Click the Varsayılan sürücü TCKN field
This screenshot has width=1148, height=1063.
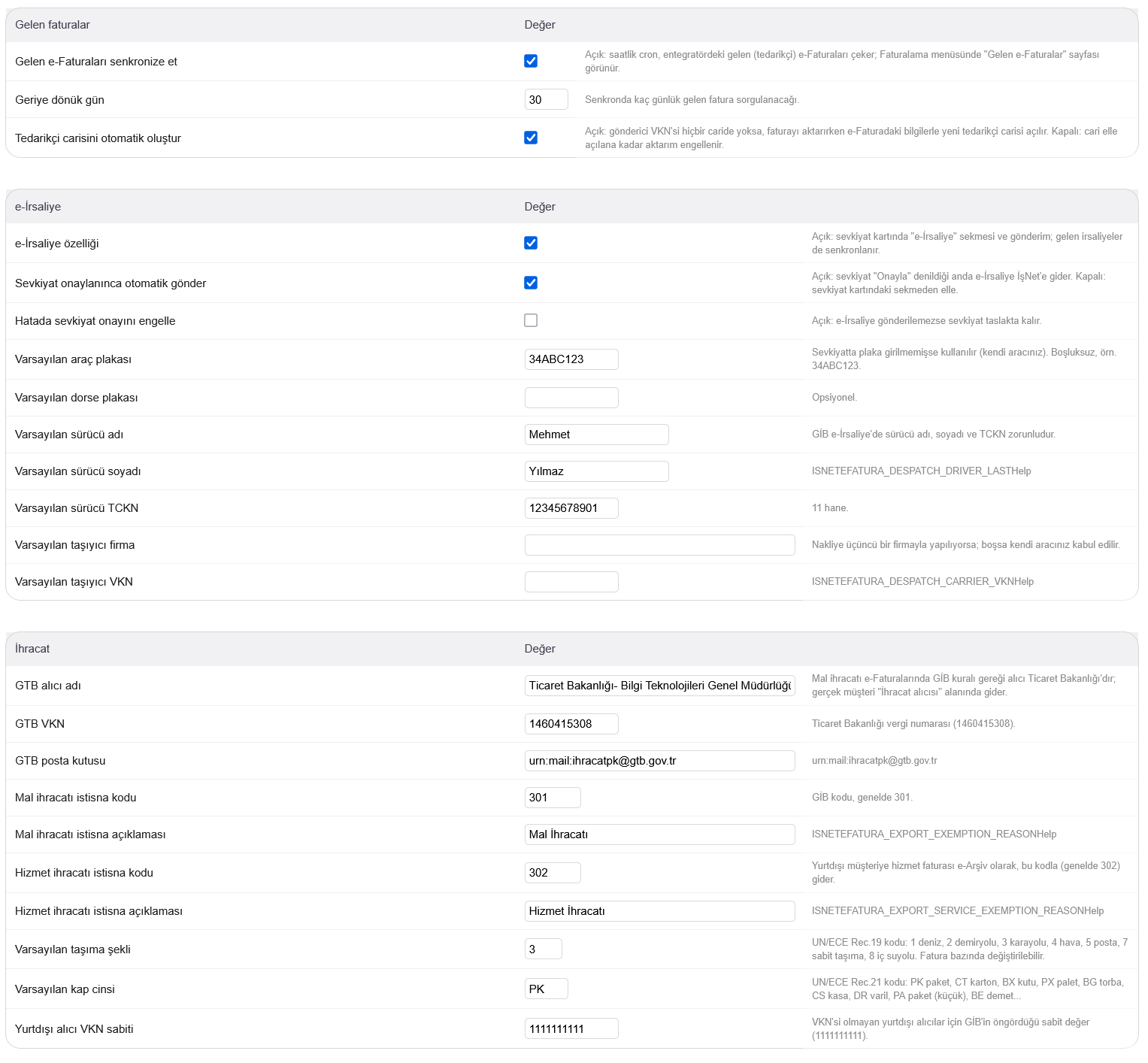(571, 508)
